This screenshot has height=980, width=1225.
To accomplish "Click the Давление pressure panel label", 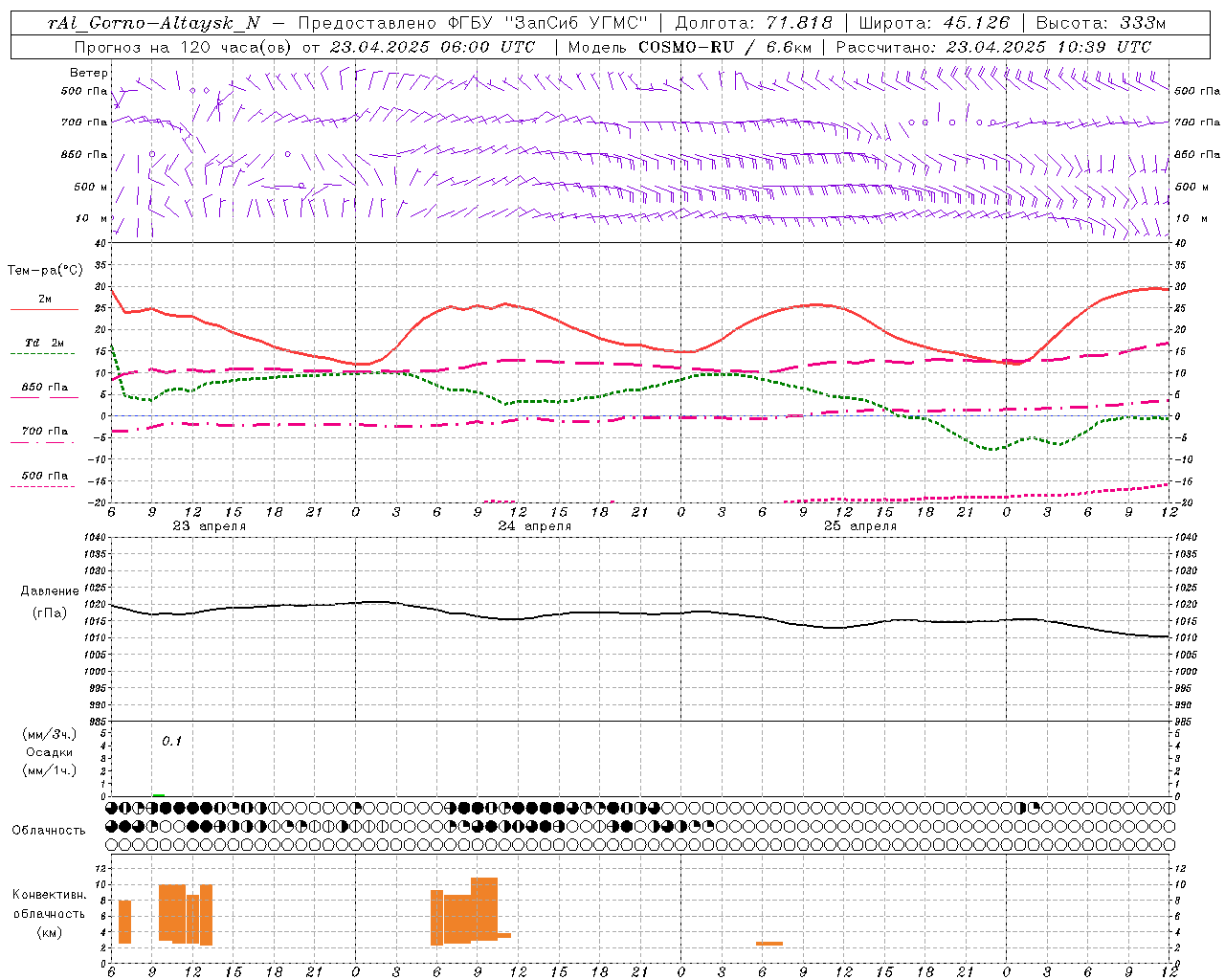I will [50, 591].
